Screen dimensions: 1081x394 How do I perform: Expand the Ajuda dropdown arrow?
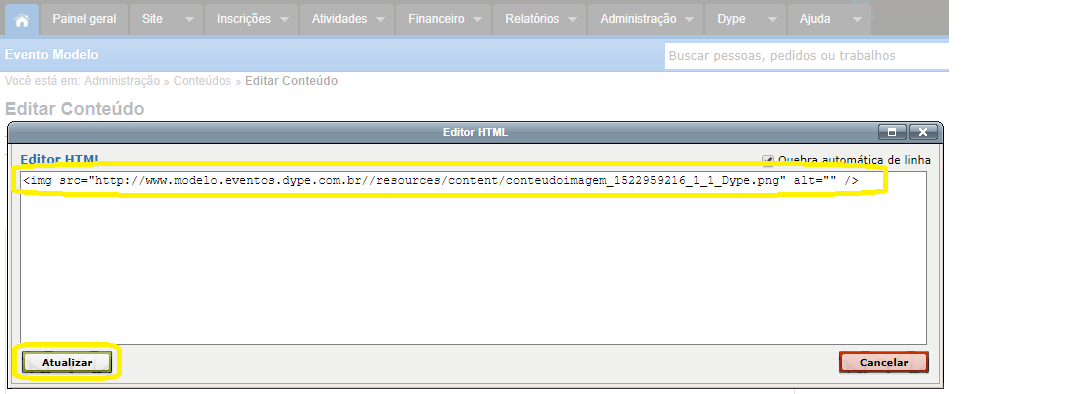tap(857, 20)
